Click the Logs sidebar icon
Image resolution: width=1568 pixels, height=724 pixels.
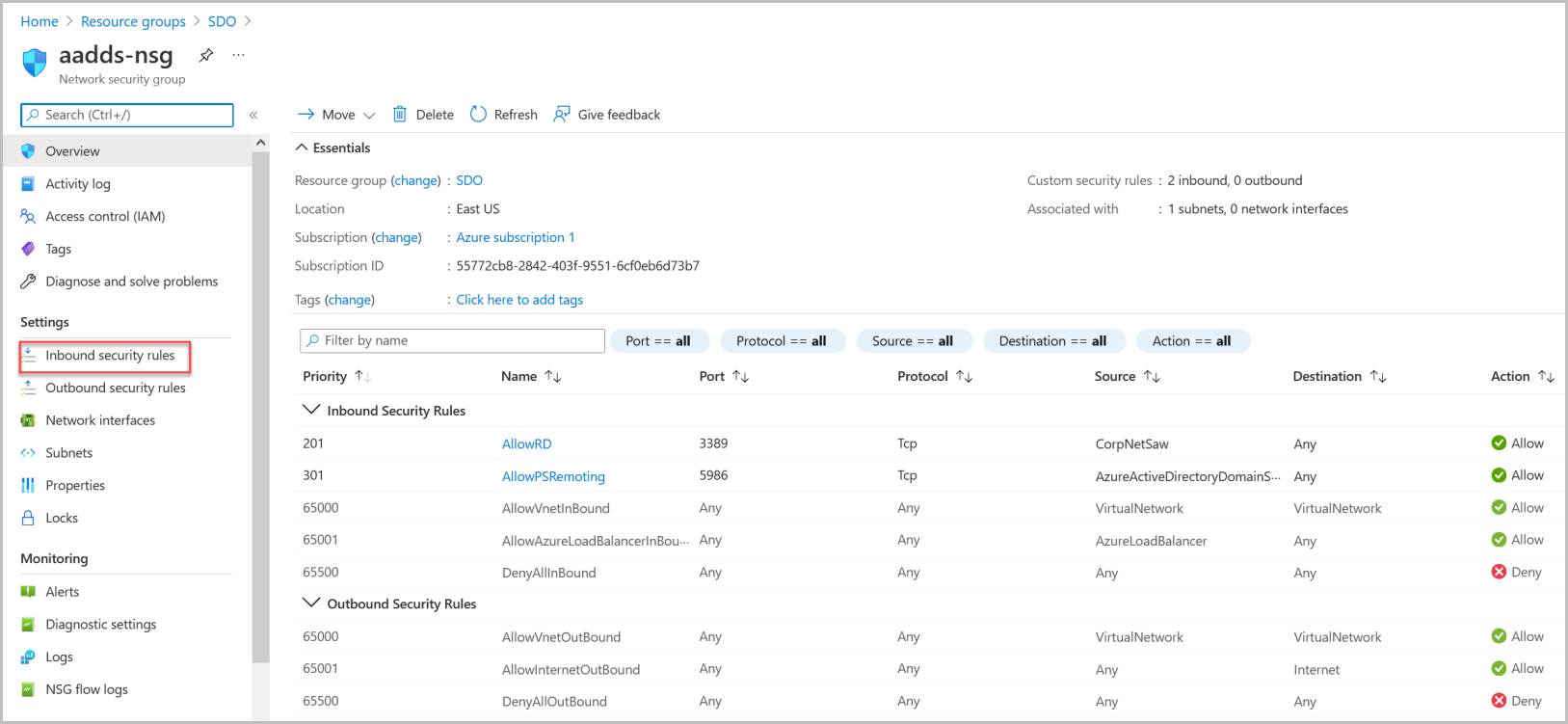(x=28, y=657)
